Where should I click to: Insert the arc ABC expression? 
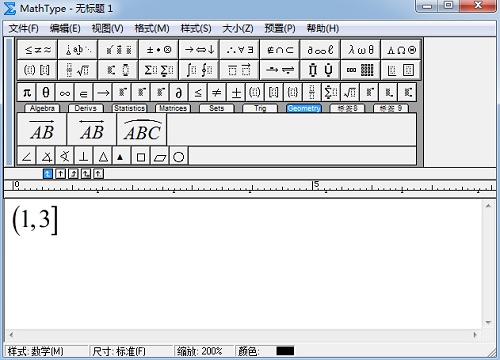(x=142, y=129)
